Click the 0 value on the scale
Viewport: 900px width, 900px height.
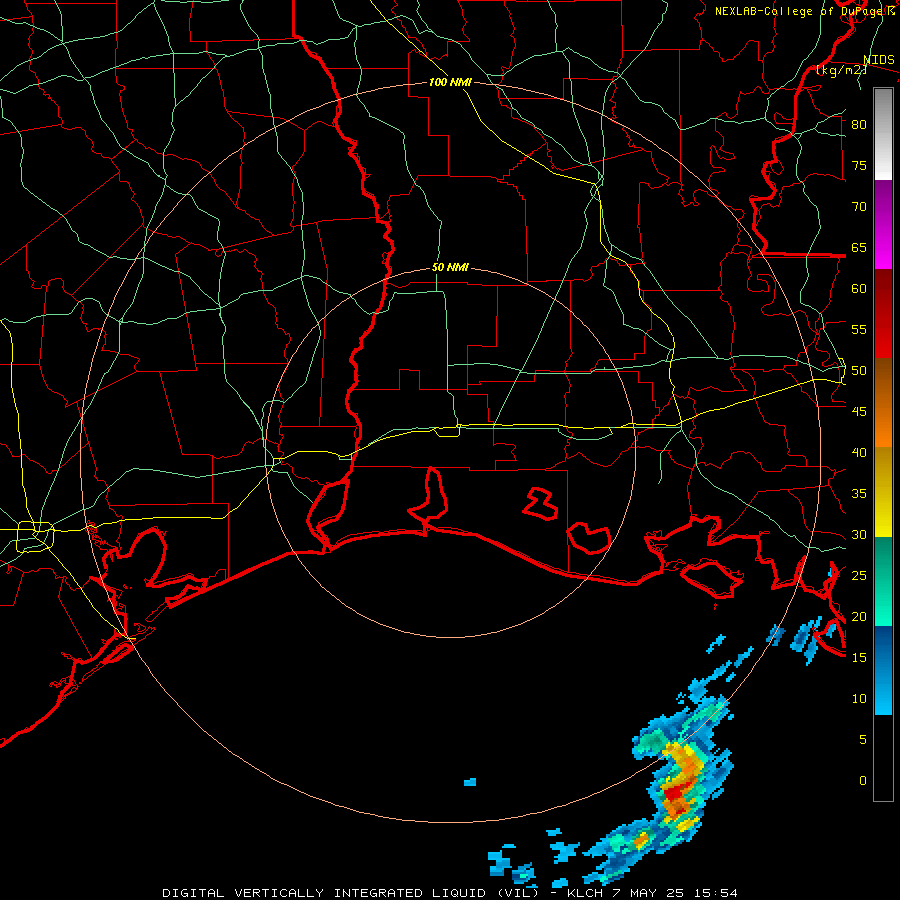tap(863, 781)
